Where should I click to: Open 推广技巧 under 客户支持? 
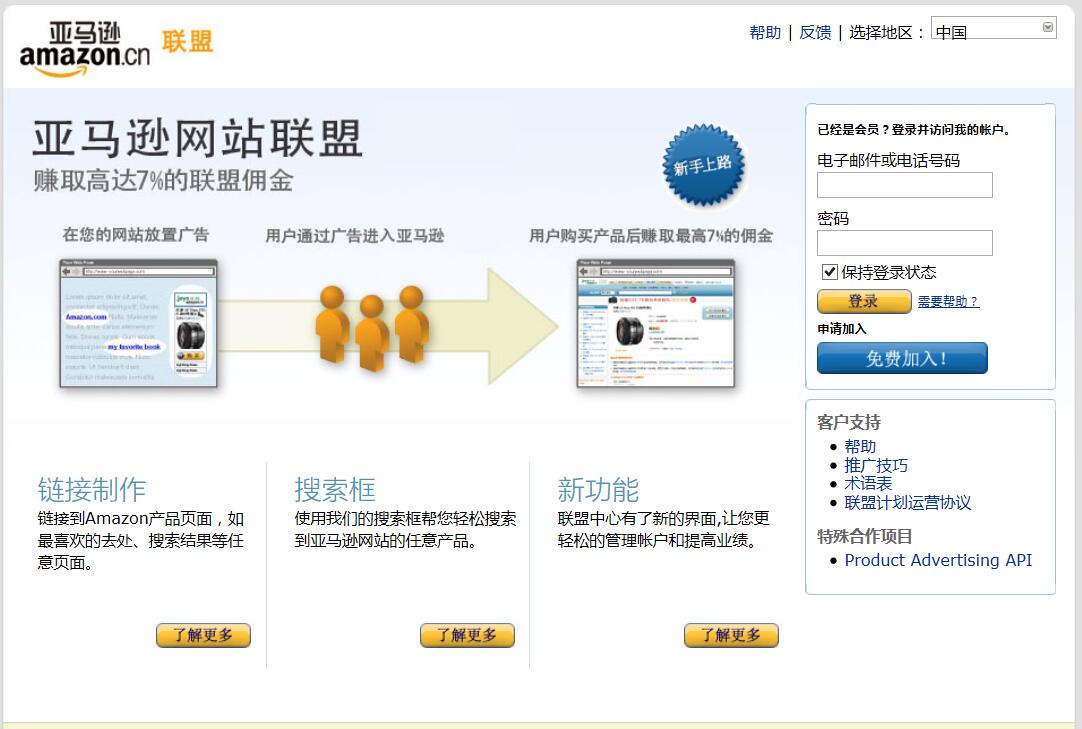pos(876,465)
